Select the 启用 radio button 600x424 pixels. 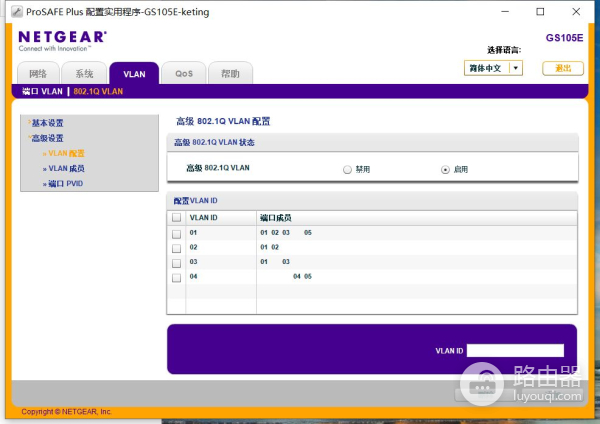(x=445, y=170)
